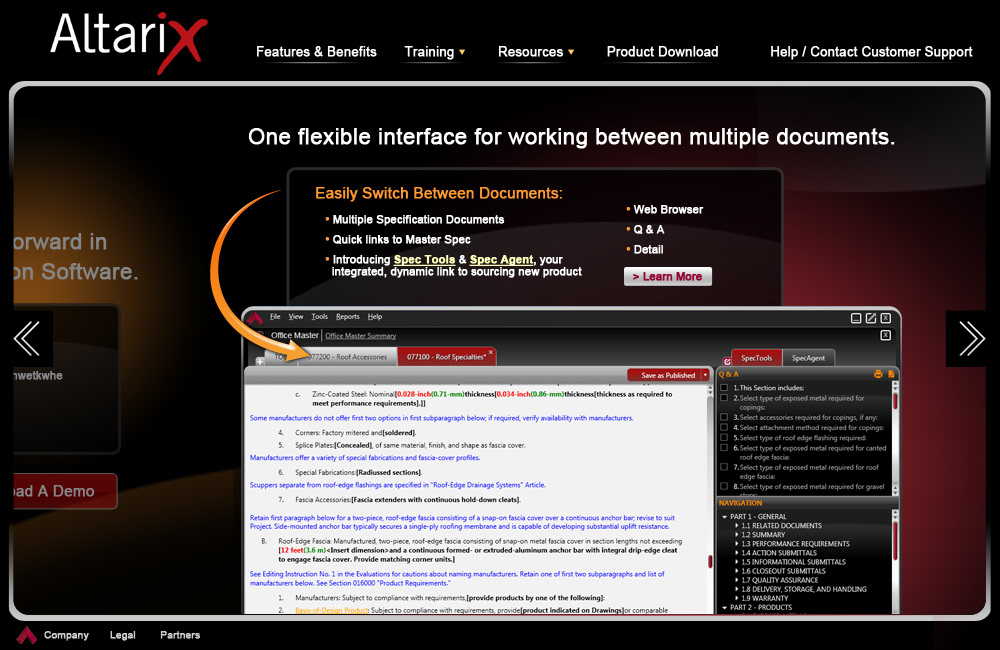1000x650 pixels.
Task: Open the Resources dropdown menu
Action: click(536, 52)
